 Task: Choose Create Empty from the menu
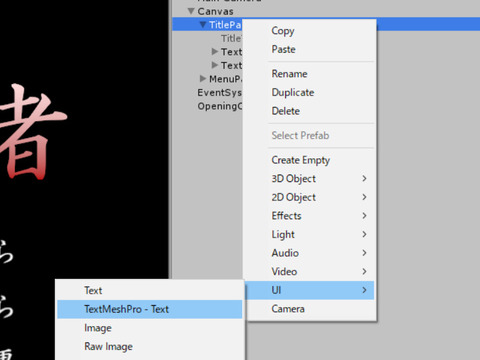point(310,160)
